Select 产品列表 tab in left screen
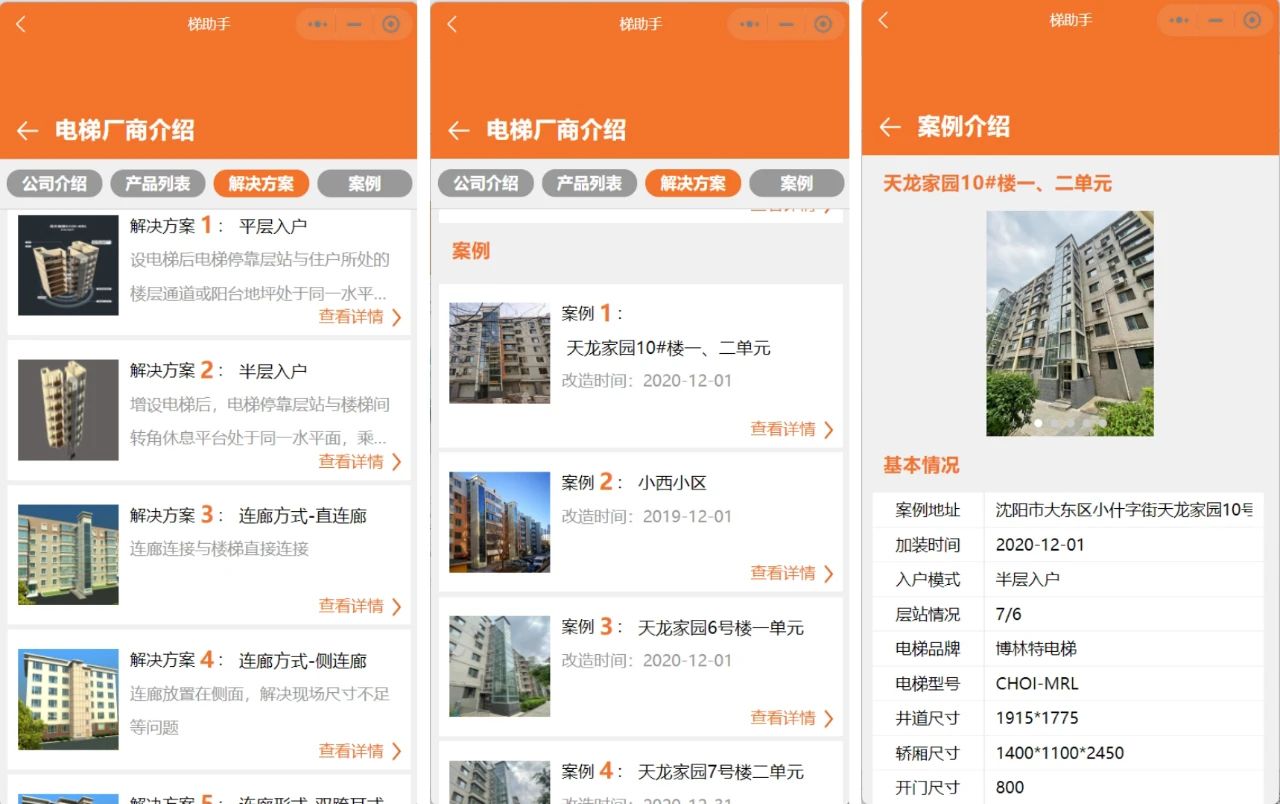The image size is (1280, 804). (x=158, y=183)
